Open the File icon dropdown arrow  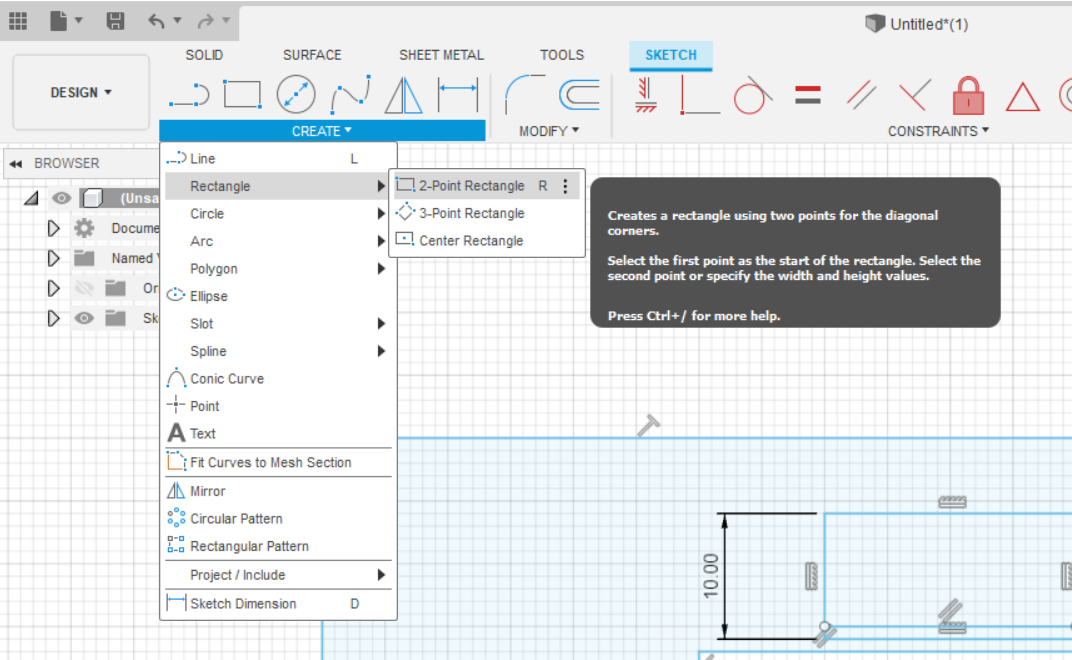(x=79, y=21)
